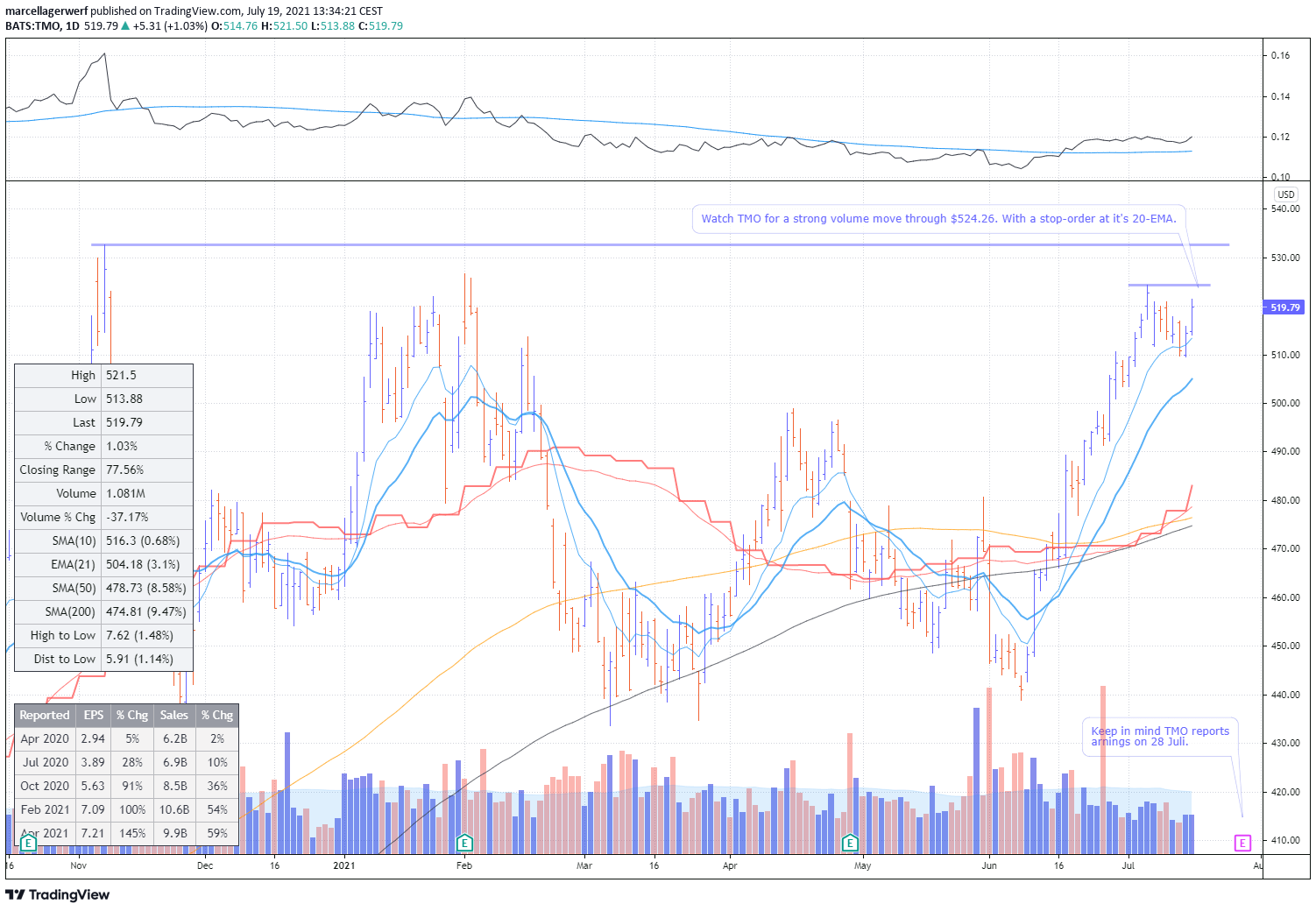Viewport: 1316px width, 911px height.
Task: Click the purple upcoming earnings E marker
Action: tap(1242, 843)
